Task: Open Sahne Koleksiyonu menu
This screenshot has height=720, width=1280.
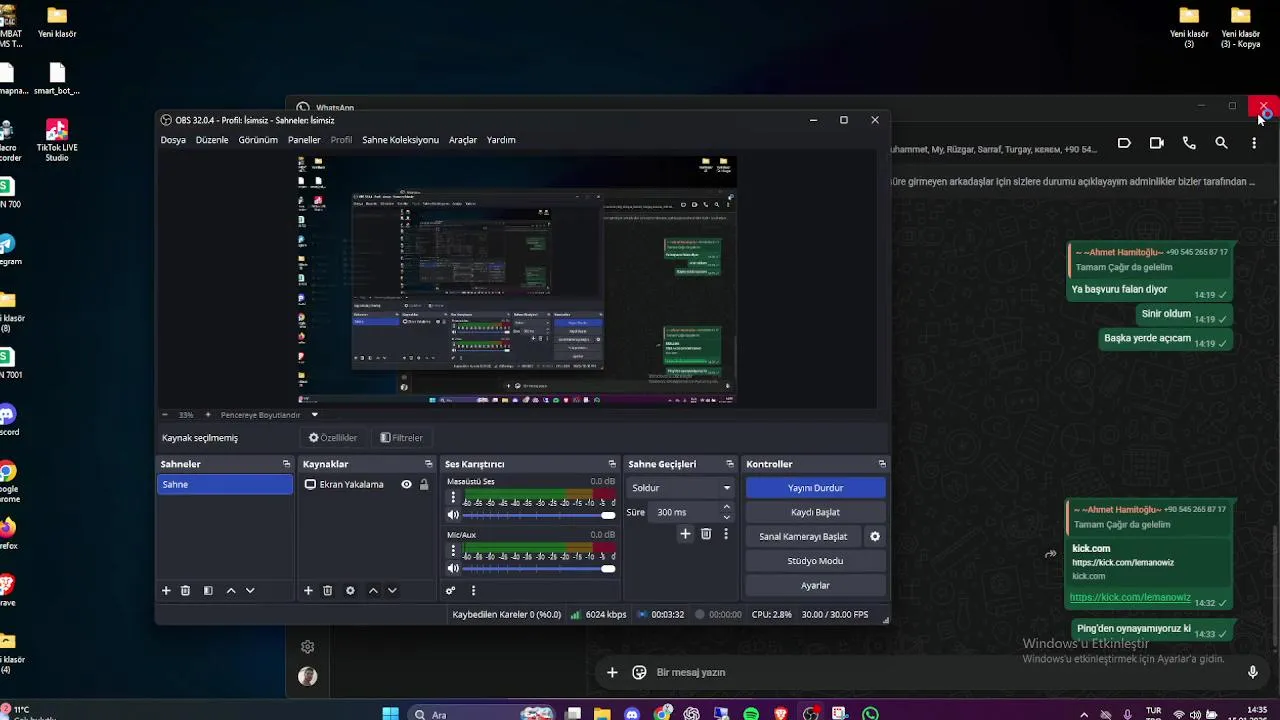Action: coord(400,140)
